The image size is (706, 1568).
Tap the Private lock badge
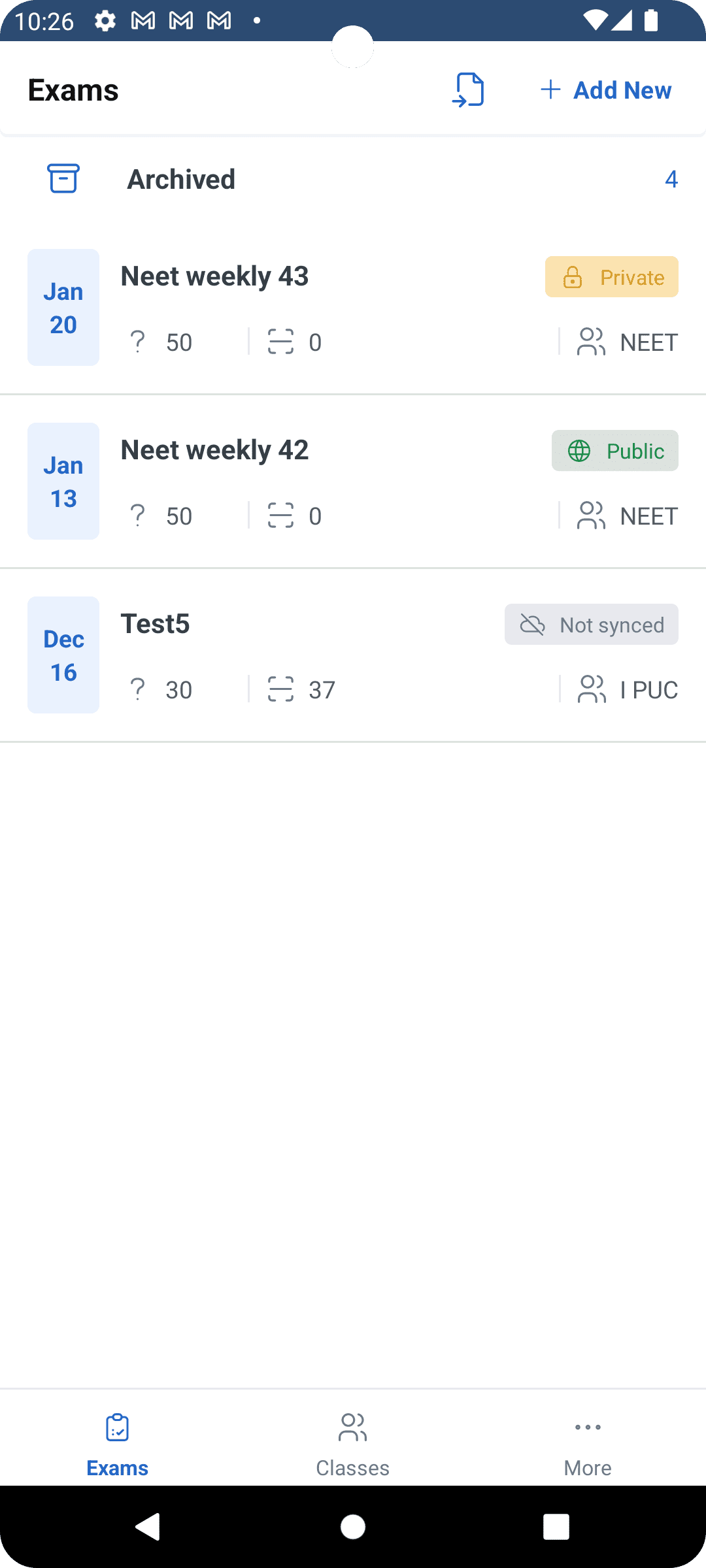tap(612, 277)
